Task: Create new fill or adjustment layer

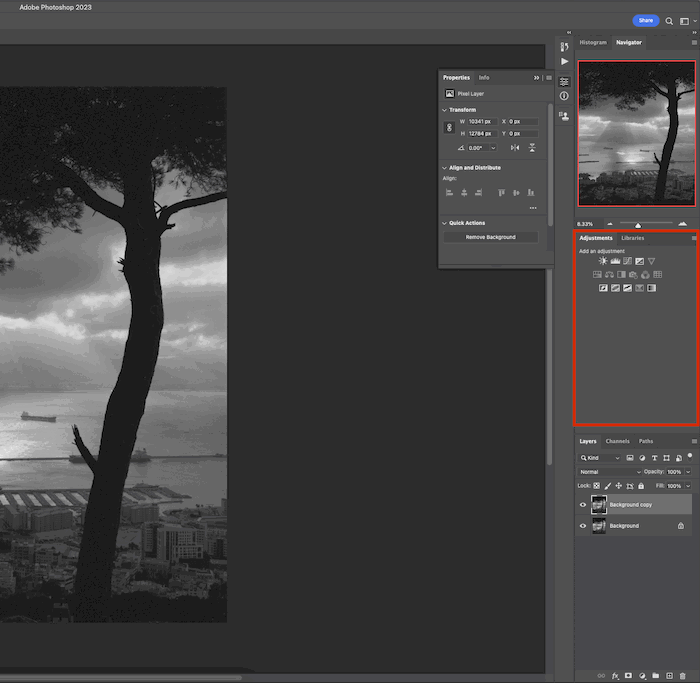Action: click(642, 675)
